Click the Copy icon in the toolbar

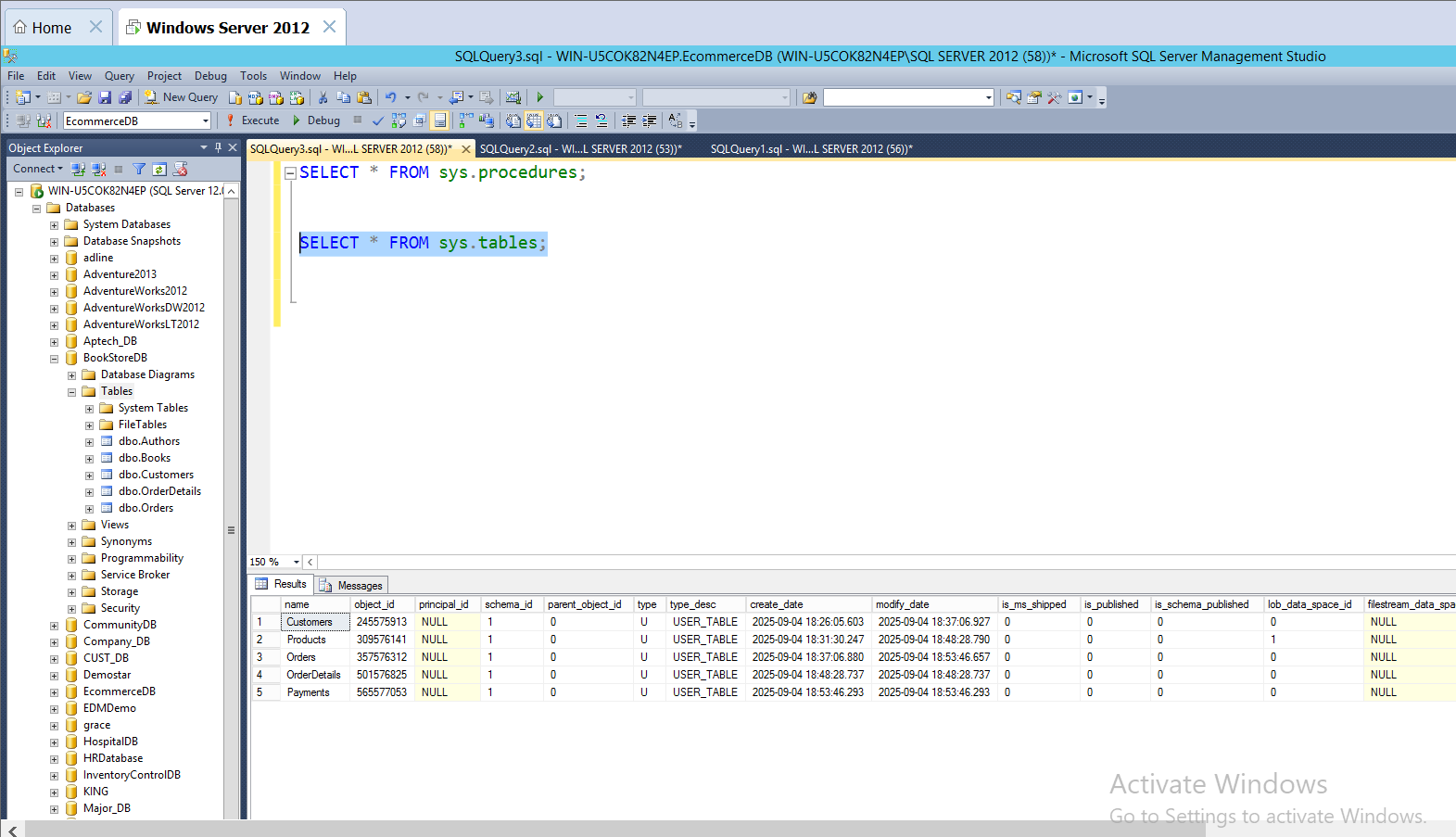343,97
